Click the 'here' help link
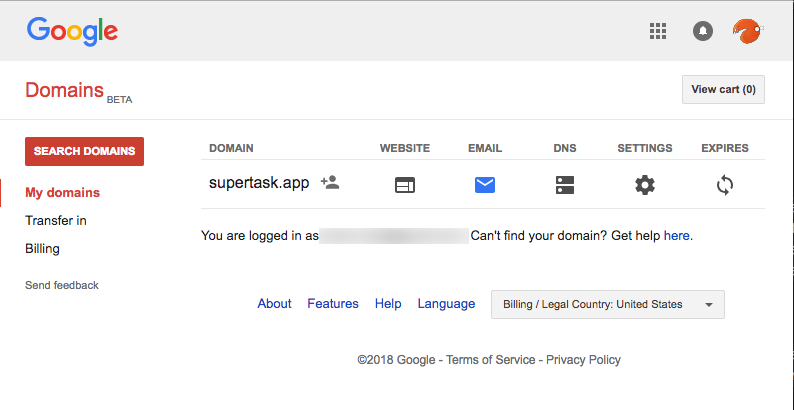794x410 pixels. tap(677, 235)
